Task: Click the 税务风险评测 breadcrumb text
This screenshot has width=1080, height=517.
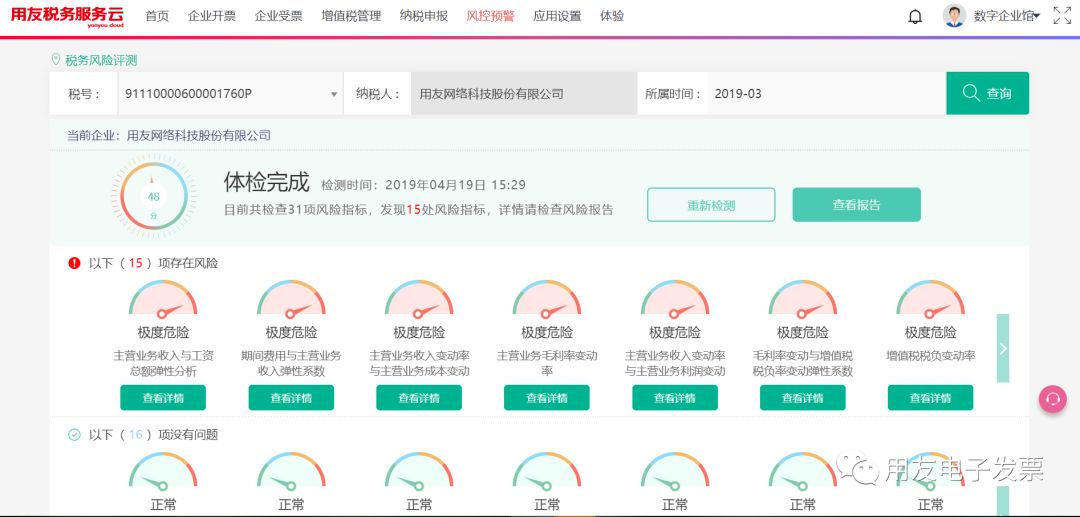Action: tap(101, 61)
